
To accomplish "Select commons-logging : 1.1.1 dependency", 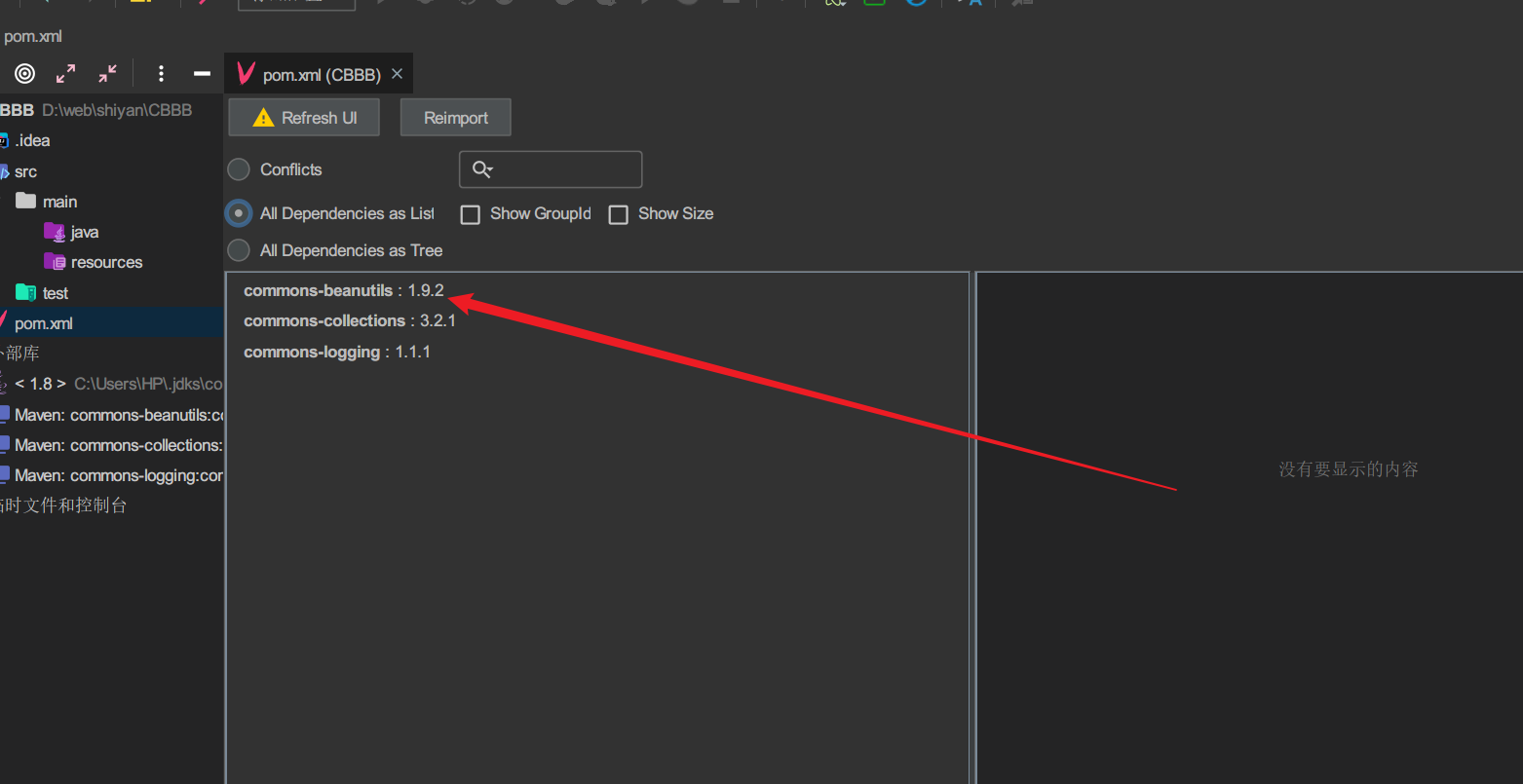I will click(x=337, y=352).
